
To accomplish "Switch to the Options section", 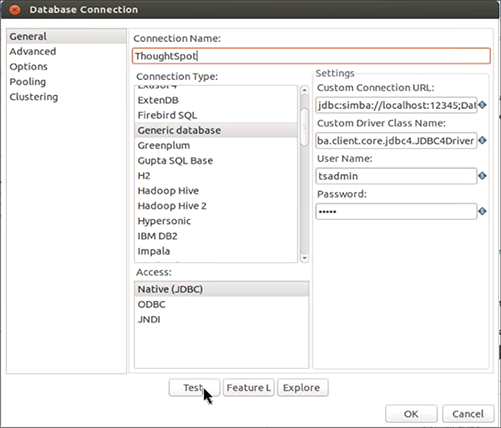I will pyautogui.click(x=28, y=67).
